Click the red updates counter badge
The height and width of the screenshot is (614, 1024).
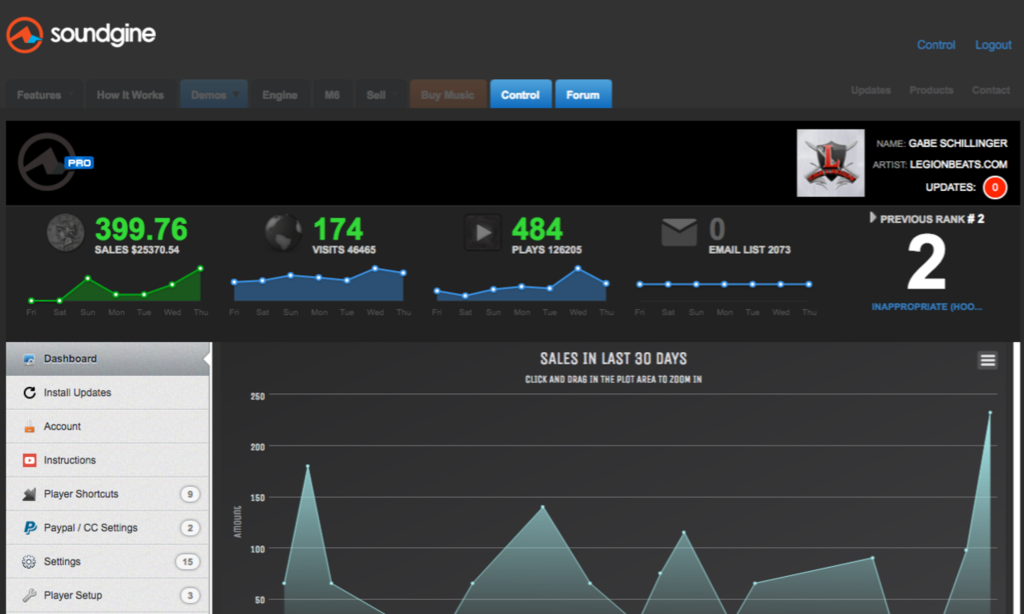point(995,187)
